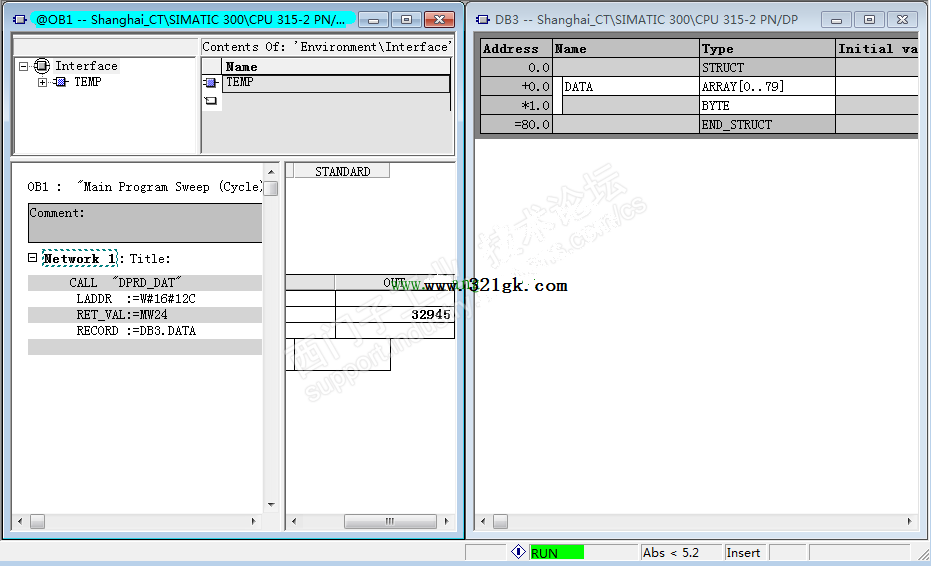The width and height of the screenshot is (931, 566).
Task: Click the STANDARD column header
Action: [342, 172]
